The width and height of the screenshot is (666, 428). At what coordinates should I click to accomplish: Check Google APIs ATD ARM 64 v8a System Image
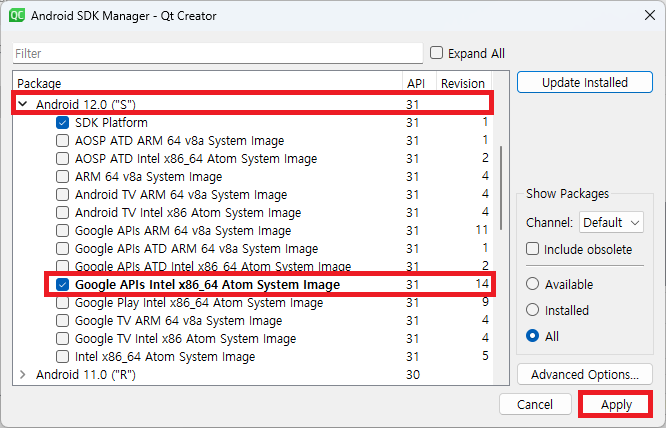click(x=62, y=248)
